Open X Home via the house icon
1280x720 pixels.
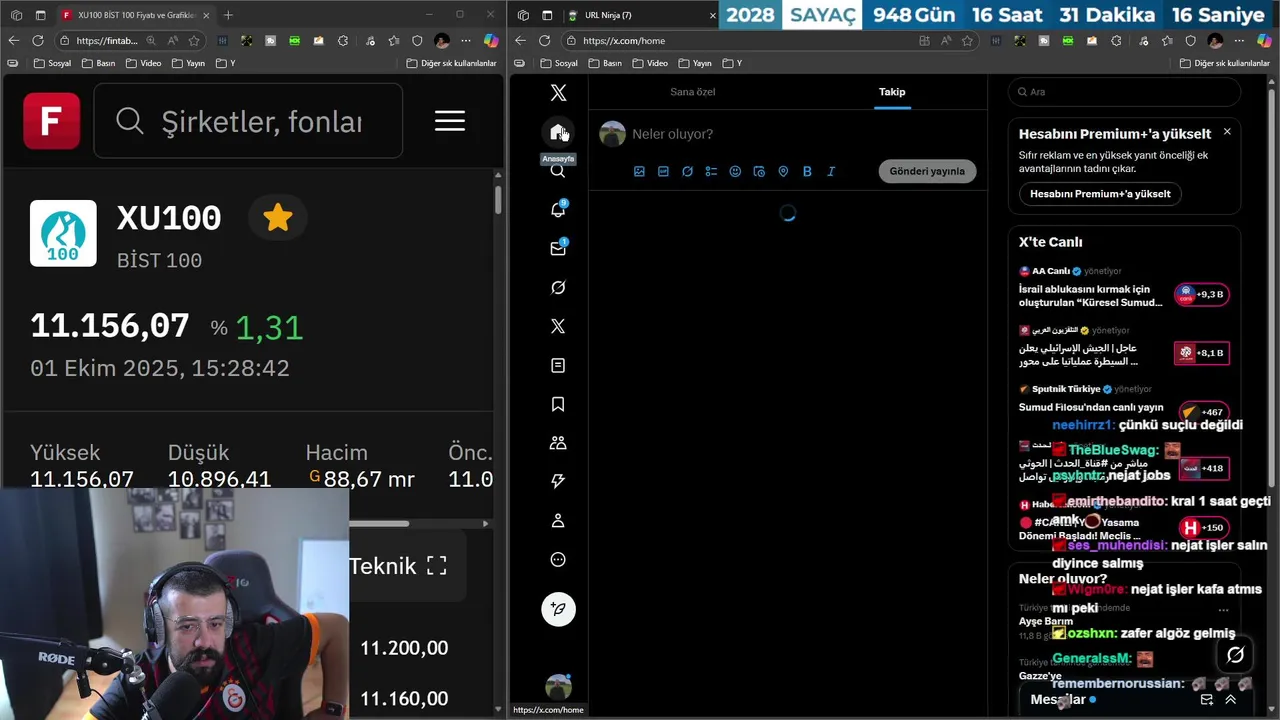[x=558, y=132]
